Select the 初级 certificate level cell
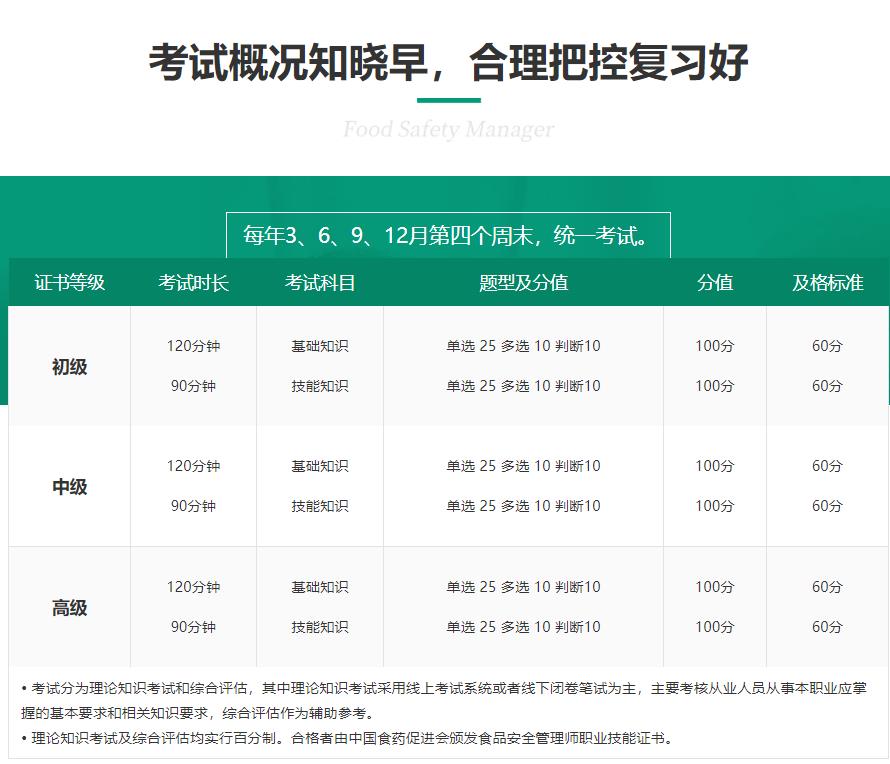The width and height of the screenshot is (890, 764). pyautogui.click(x=67, y=366)
